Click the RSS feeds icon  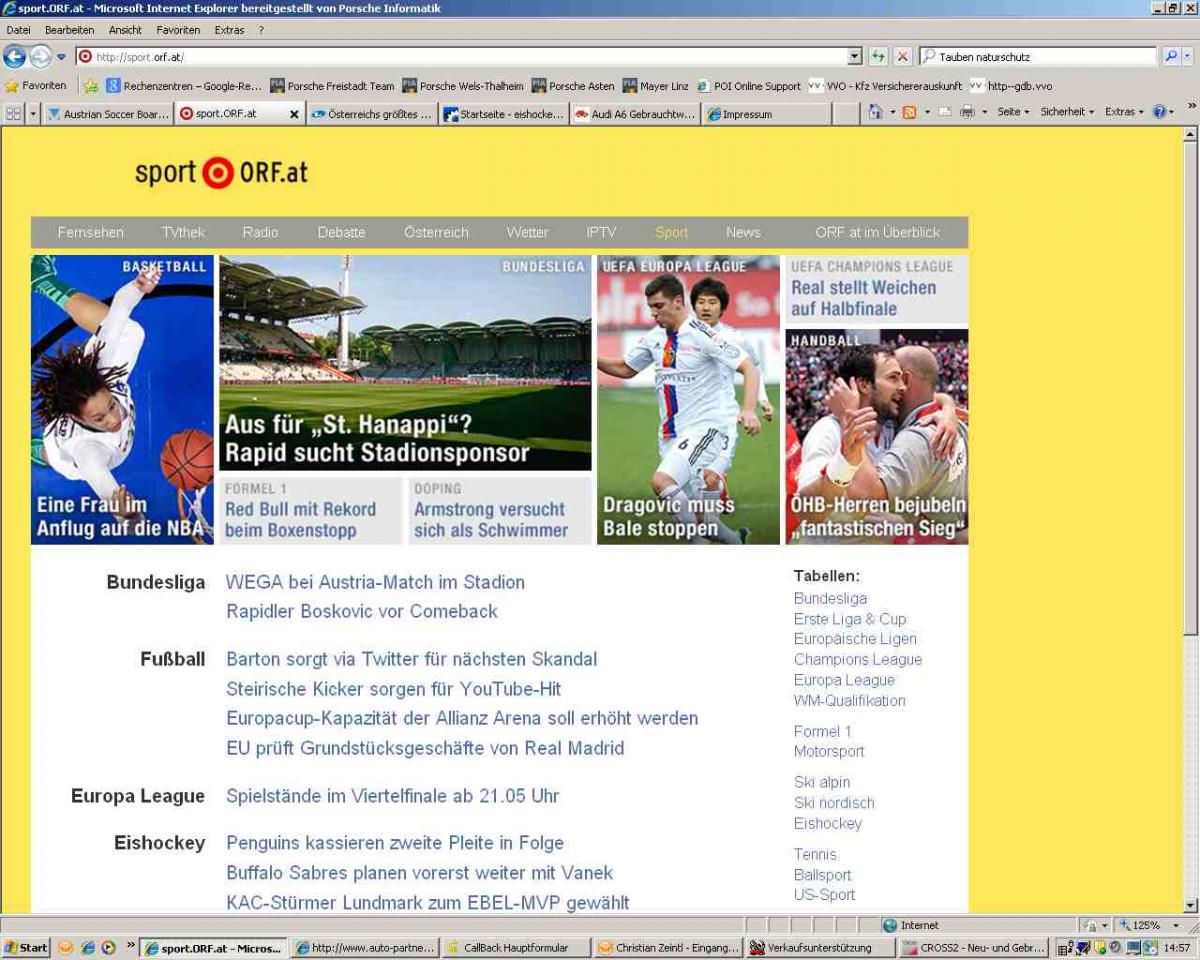pyautogui.click(x=909, y=112)
